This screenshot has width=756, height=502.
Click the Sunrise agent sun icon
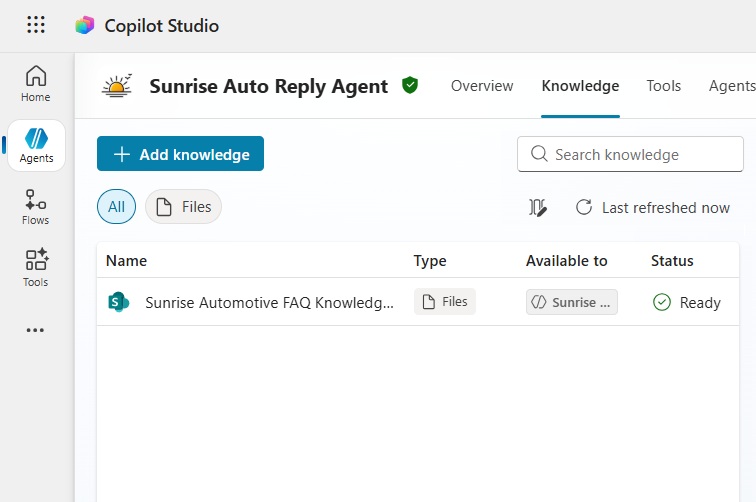click(x=117, y=86)
